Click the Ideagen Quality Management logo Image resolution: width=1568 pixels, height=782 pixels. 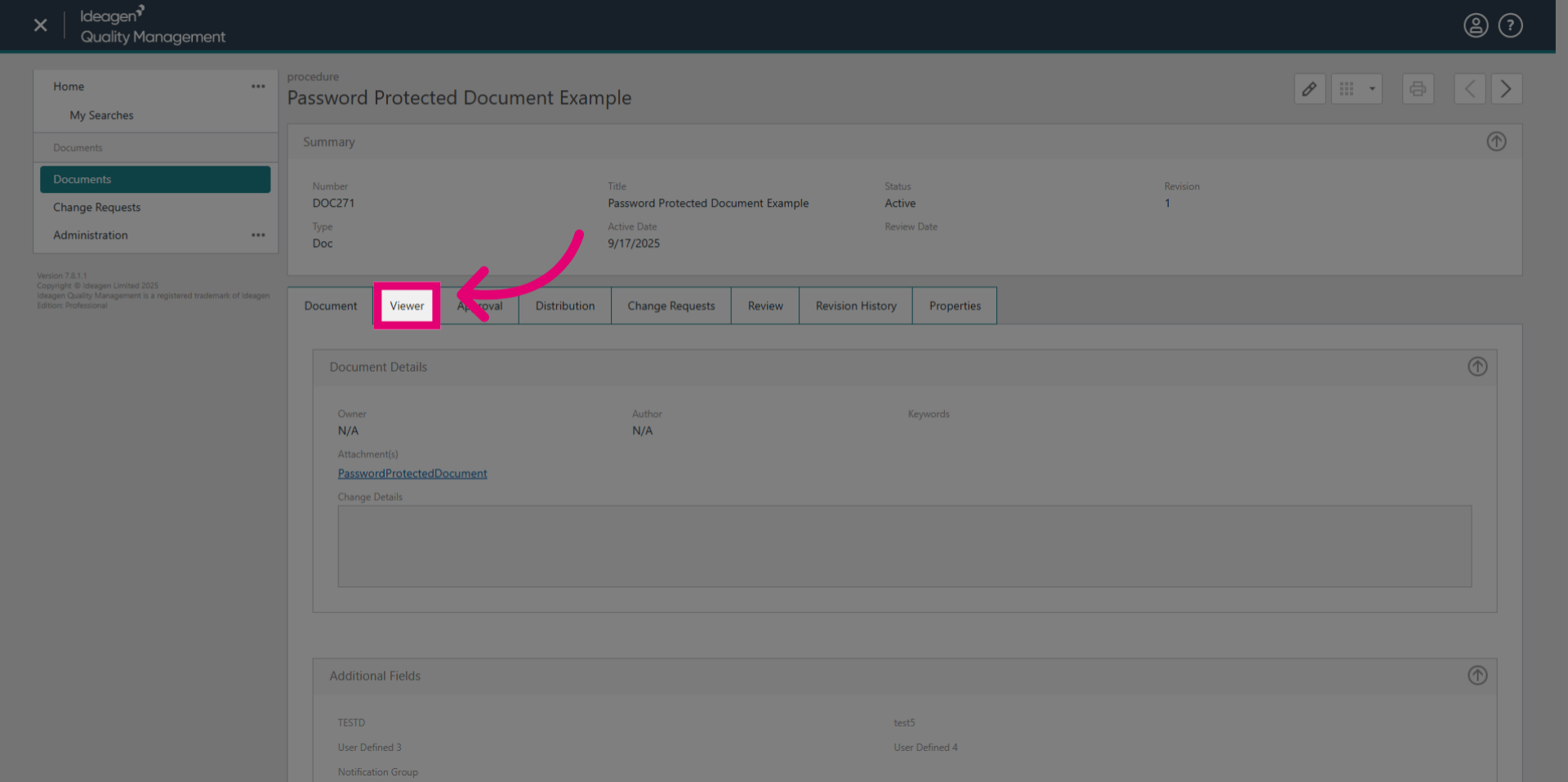point(152,25)
